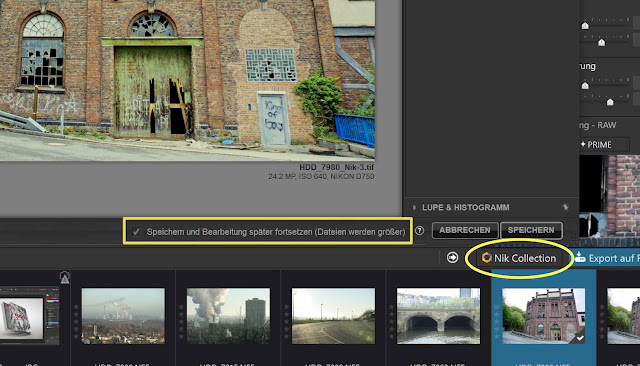Click the slider handle directly above the 'rung' heading

pos(602,42)
